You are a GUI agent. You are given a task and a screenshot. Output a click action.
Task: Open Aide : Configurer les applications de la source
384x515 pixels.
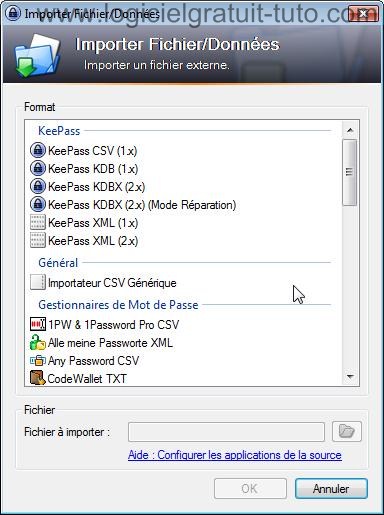[235, 455]
